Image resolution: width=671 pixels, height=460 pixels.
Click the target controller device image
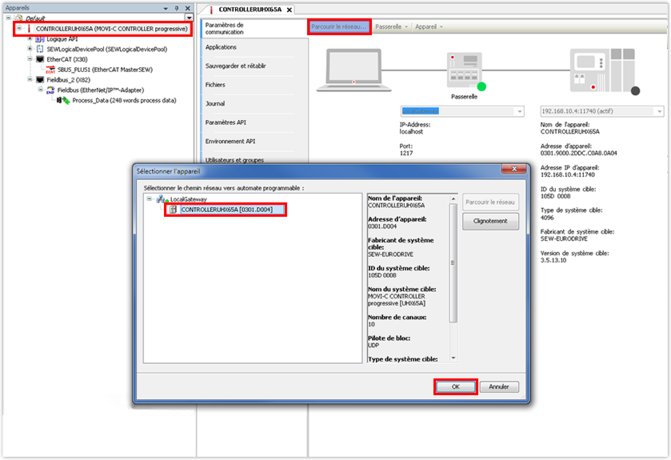tap(598, 72)
